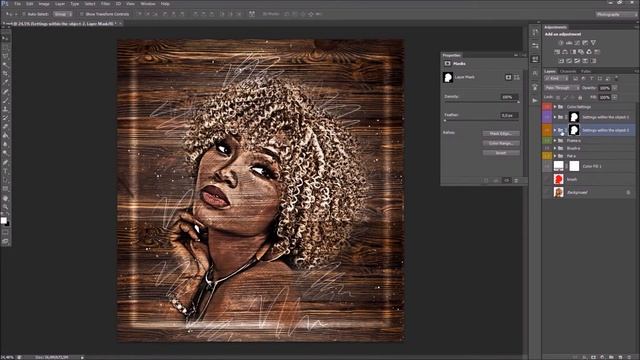Add a Levels adjustment
This screenshot has width=640, height=360.
coord(569,43)
